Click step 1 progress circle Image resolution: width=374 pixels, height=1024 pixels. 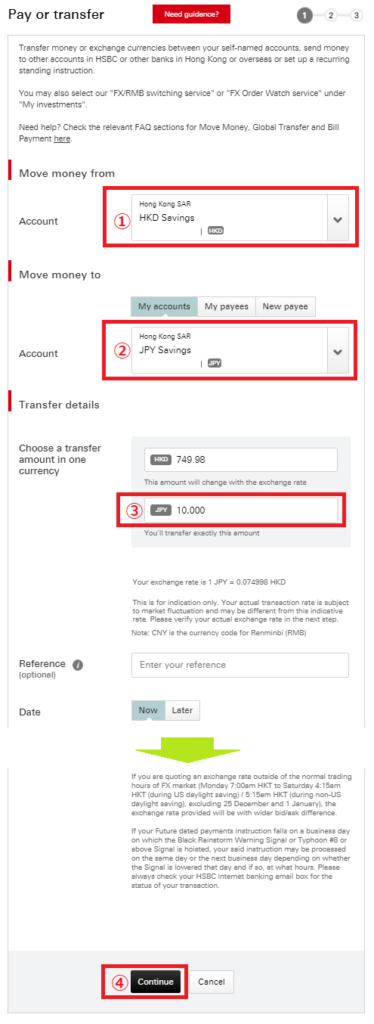[304, 15]
